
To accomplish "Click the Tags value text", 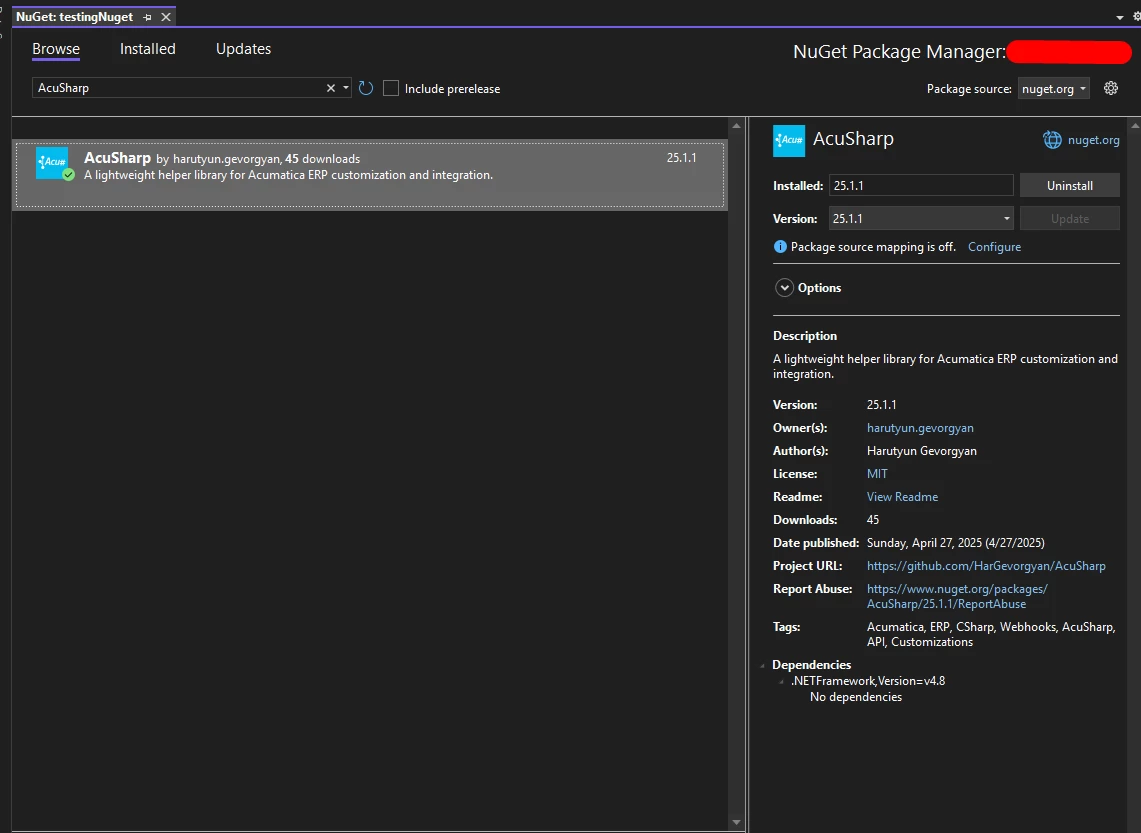I will 991,634.
